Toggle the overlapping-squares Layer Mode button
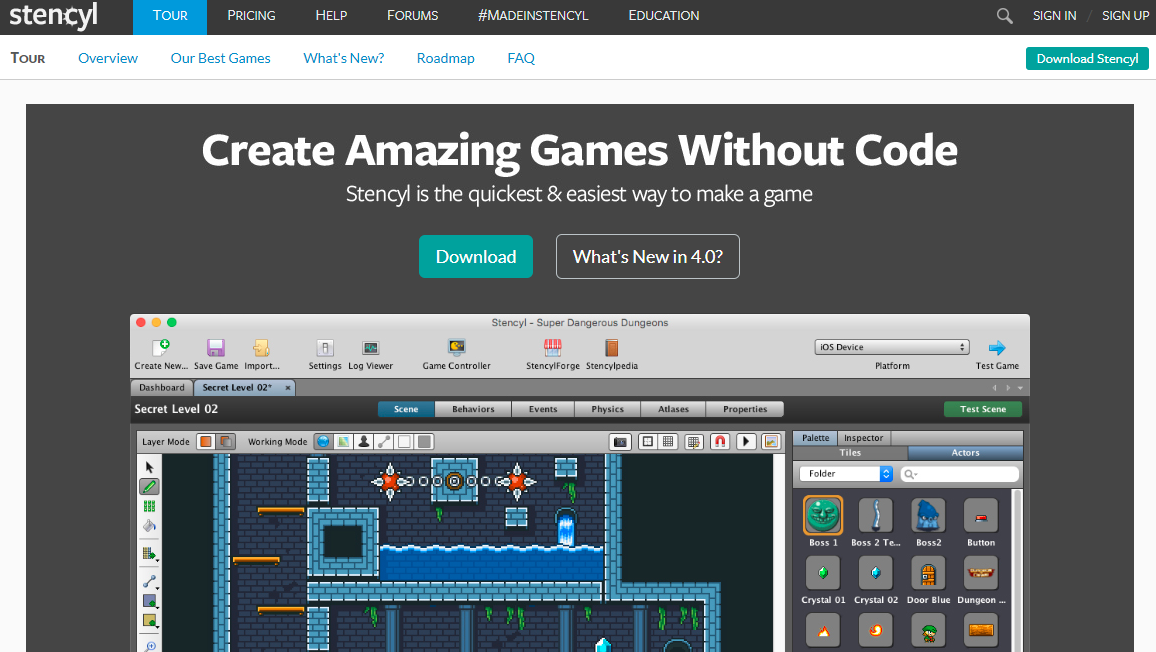Image resolution: width=1156 pixels, height=652 pixels. pos(226,442)
